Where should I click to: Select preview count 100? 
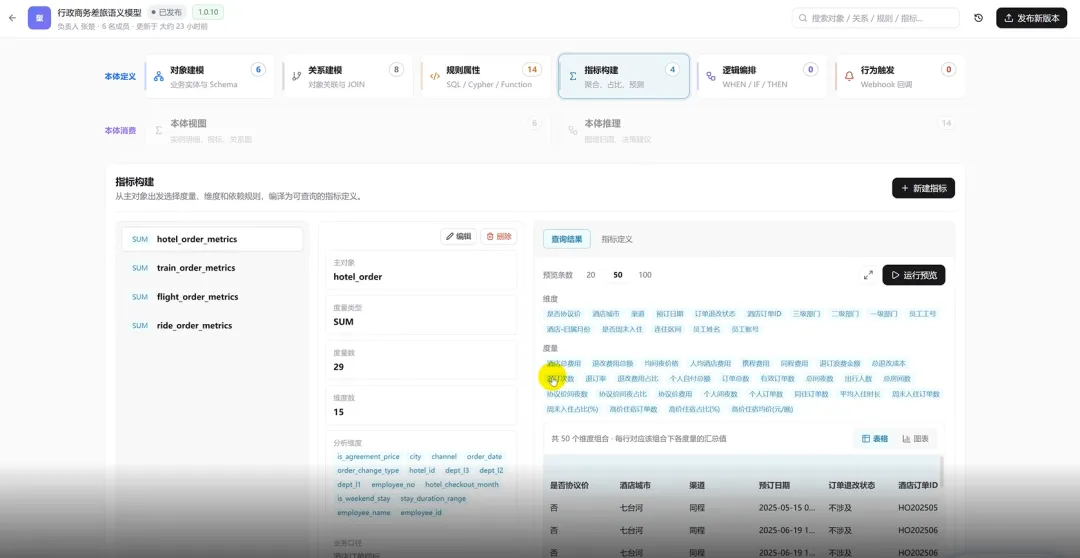coord(645,275)
